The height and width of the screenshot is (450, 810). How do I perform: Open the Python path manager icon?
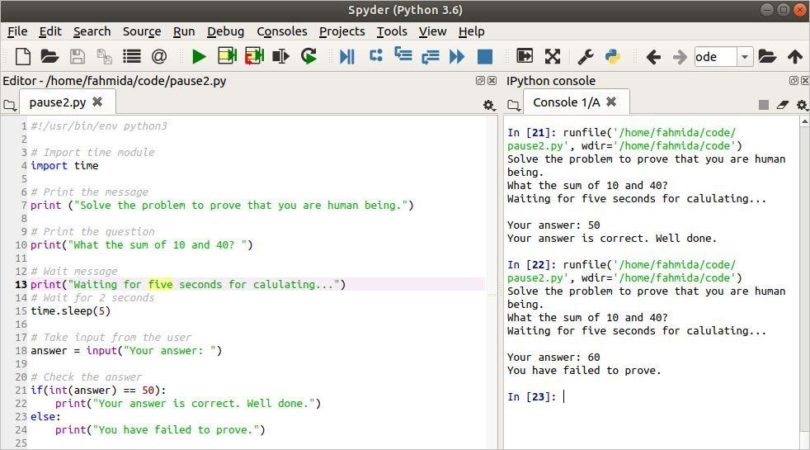click(x=613, y=57)
